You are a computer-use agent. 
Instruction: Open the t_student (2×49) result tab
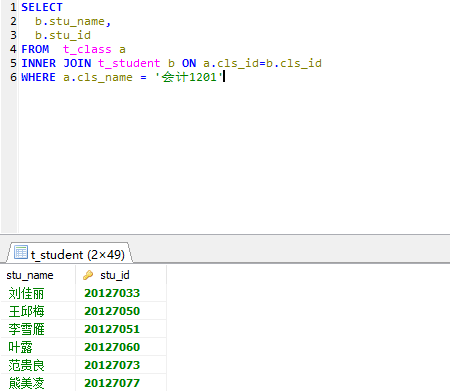point(69,254)
